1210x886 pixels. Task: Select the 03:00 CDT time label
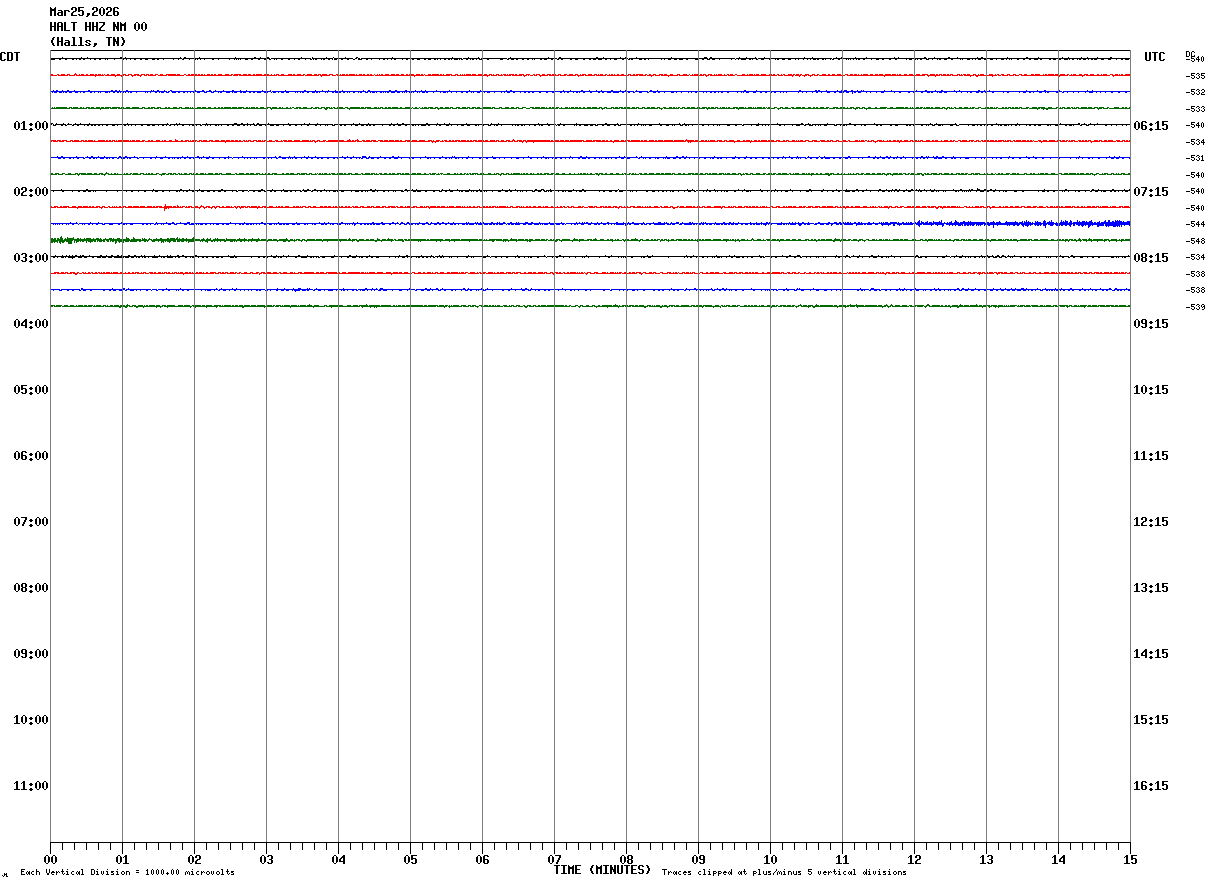point(31,258)
